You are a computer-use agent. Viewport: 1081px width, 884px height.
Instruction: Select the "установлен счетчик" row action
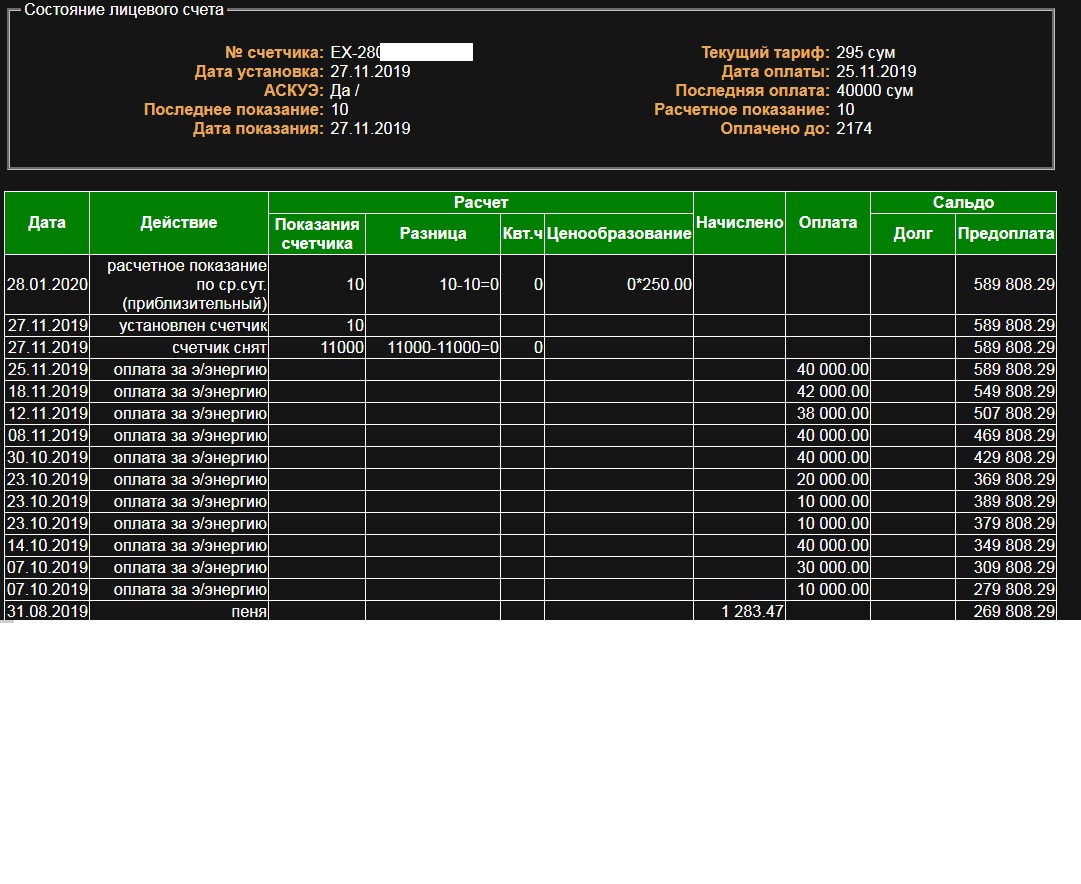[193, 325]
